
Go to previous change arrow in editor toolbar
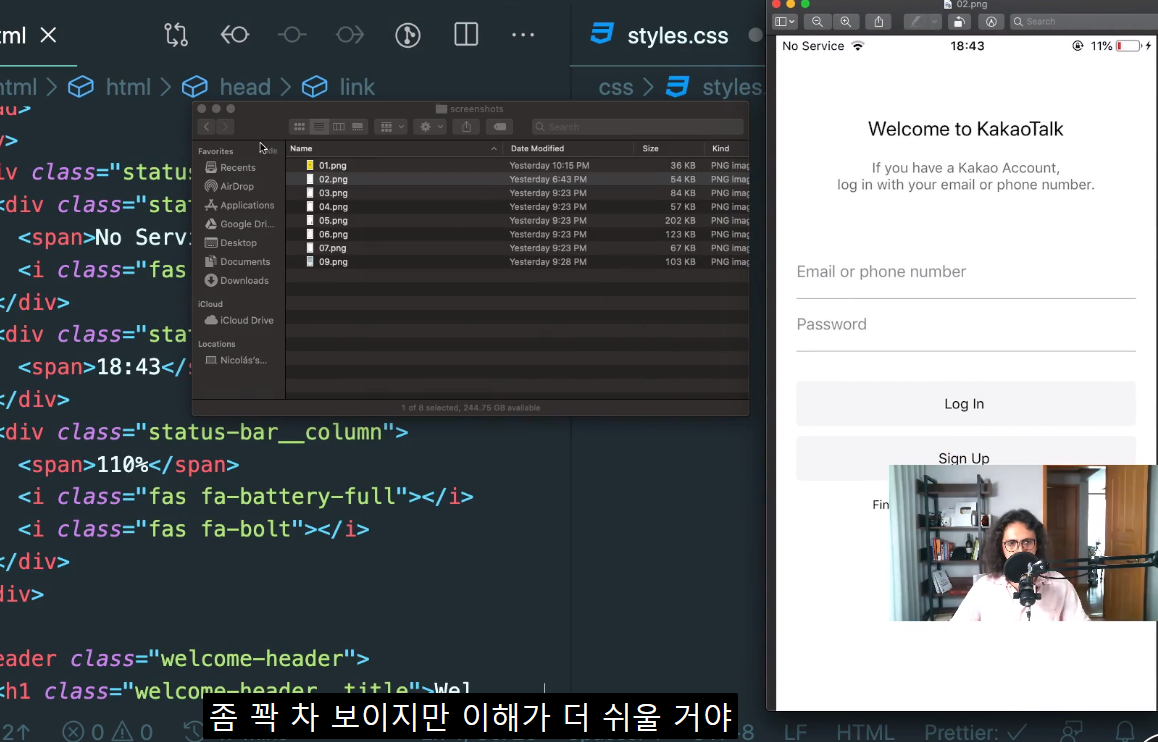[234, 35]
